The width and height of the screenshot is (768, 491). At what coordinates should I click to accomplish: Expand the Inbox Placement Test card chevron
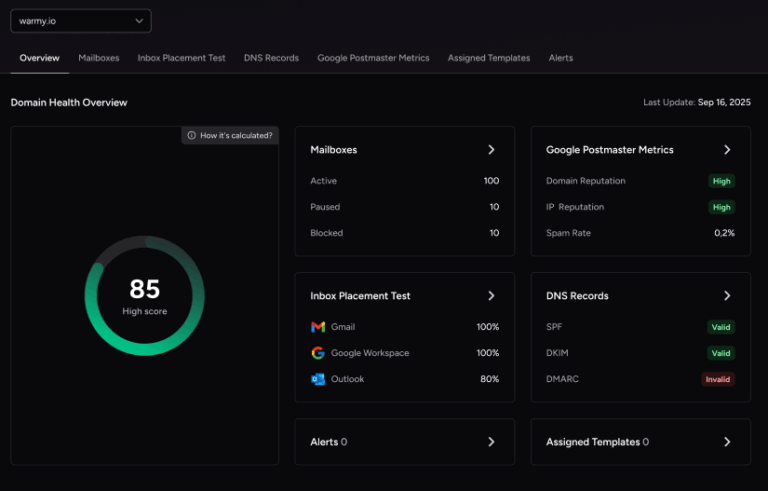[x=491, y=295]
